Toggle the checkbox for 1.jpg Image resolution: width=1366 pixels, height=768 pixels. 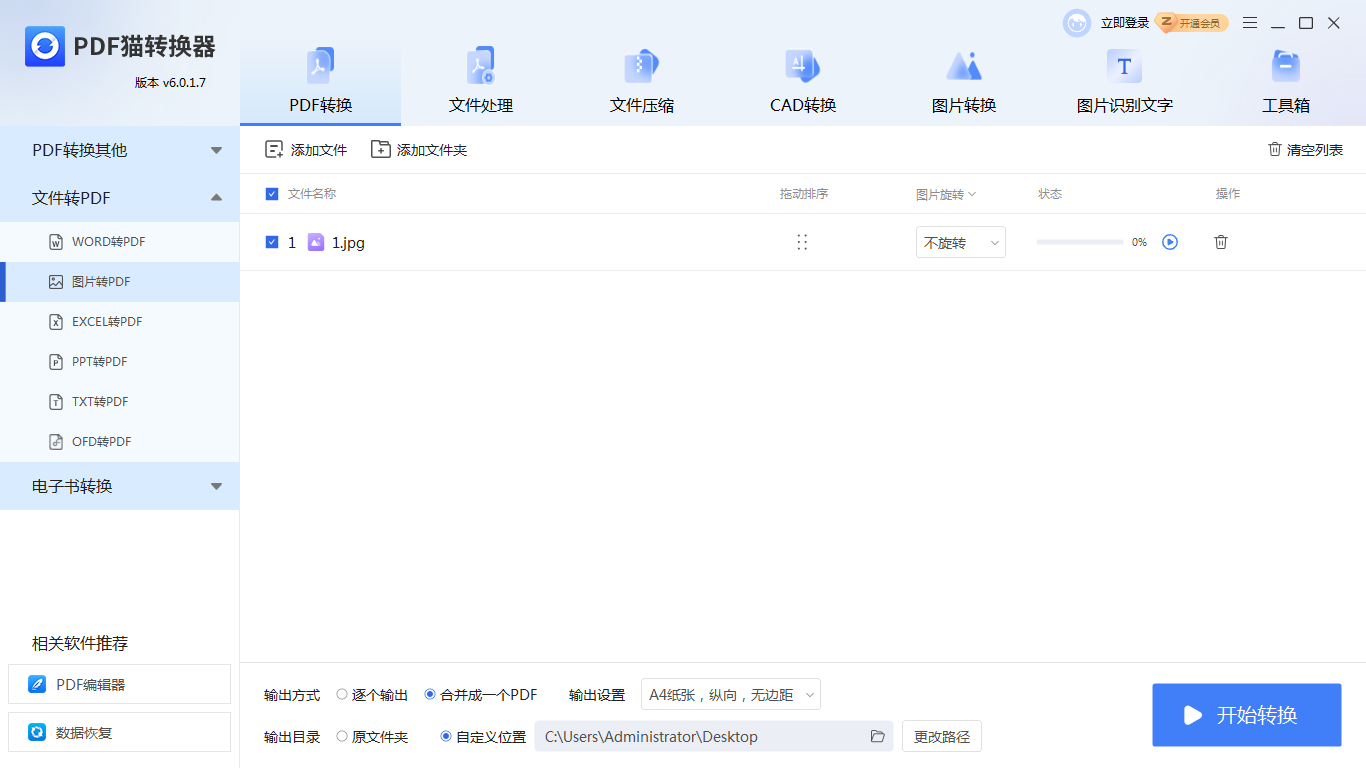(x=272, y=242)
